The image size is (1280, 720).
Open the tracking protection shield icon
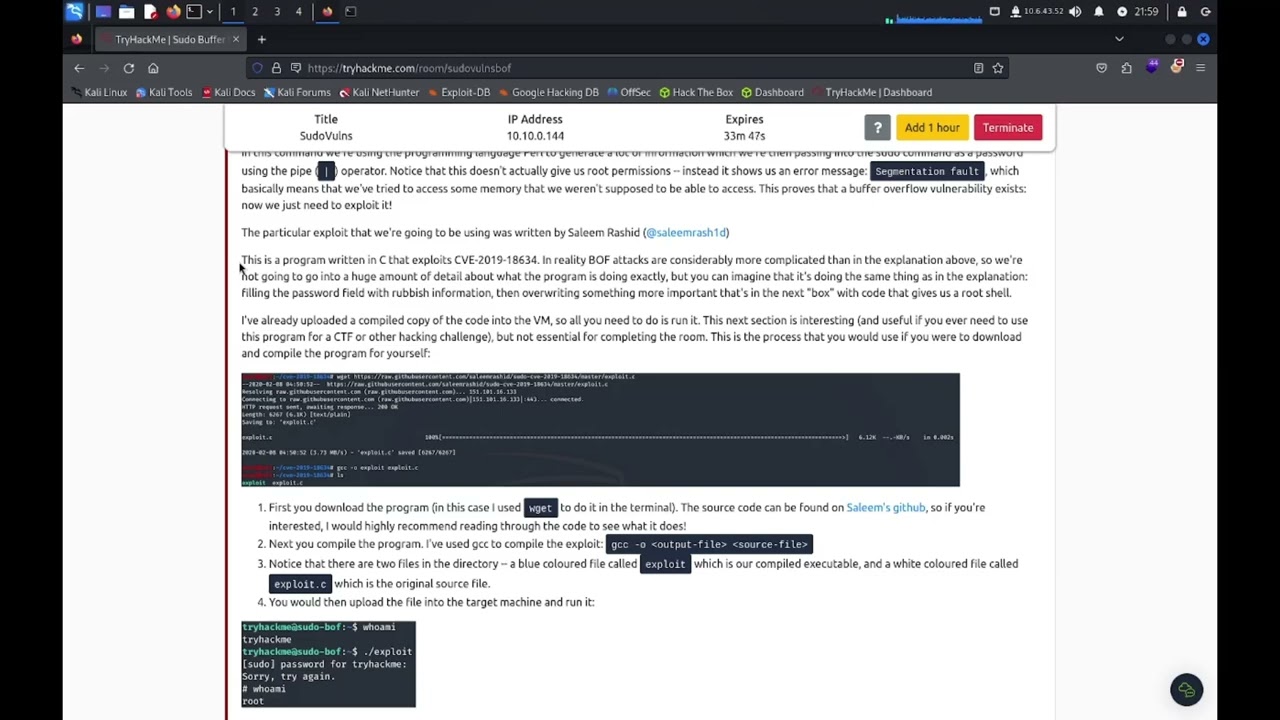[257, 68]
